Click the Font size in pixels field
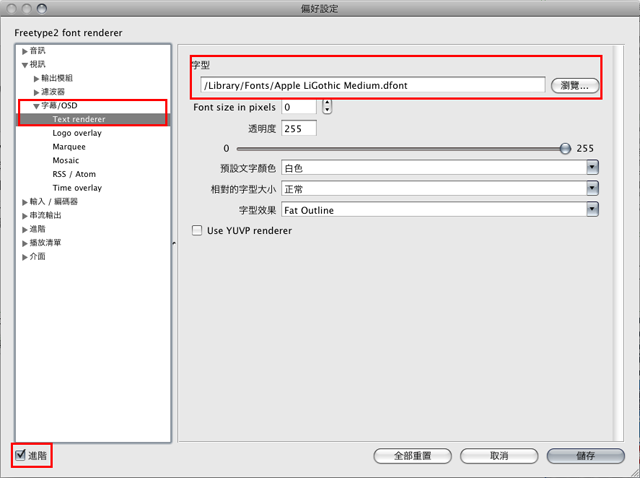Image resolution: width=640 pixels, height=478 pixels. (299, 107)
